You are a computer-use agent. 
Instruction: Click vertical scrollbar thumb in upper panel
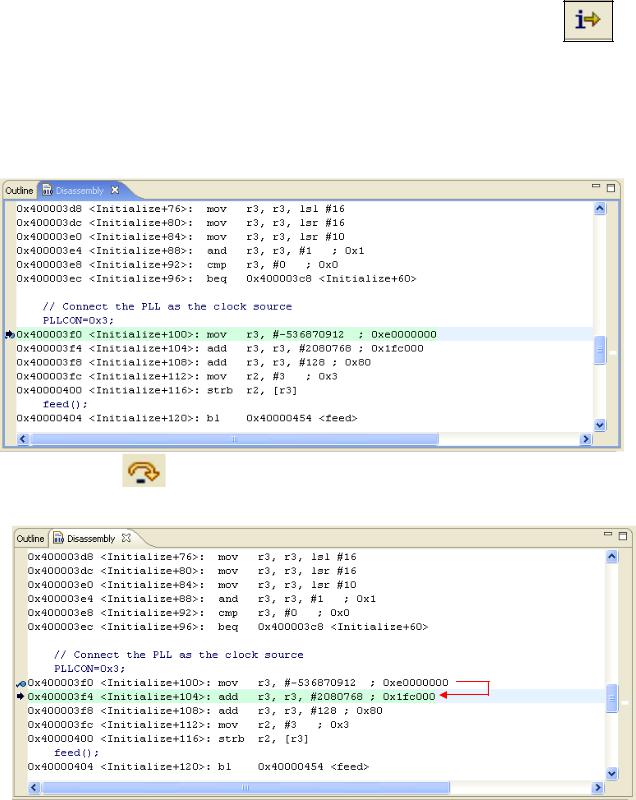600,350
